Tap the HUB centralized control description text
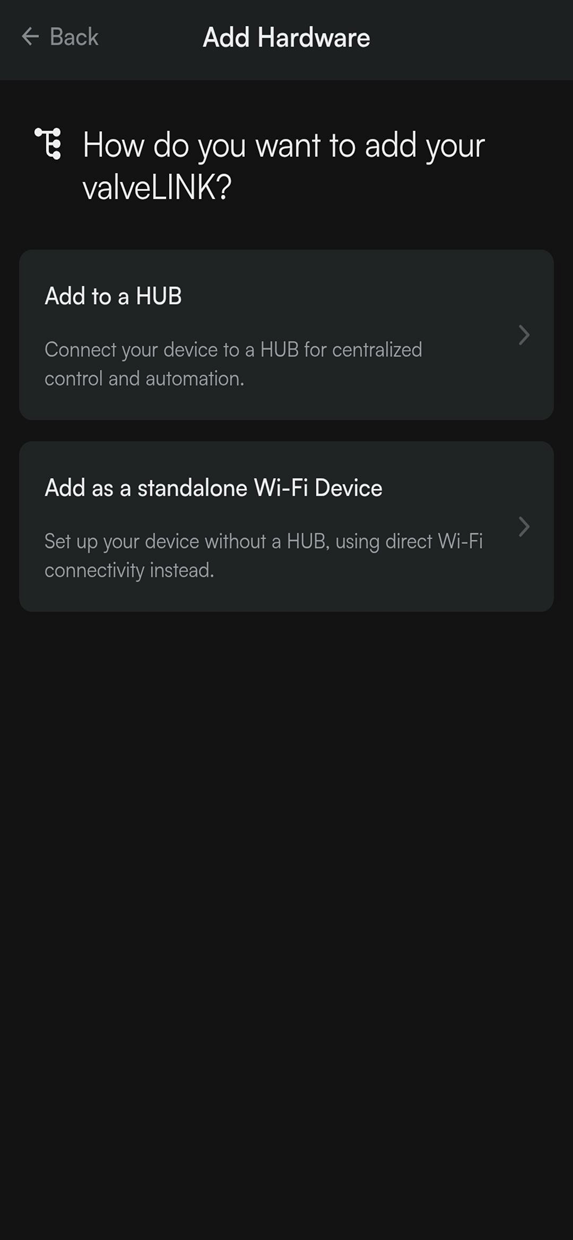Image resolution: width=573 pixels, height=1240 pixels. coord(233,364)
